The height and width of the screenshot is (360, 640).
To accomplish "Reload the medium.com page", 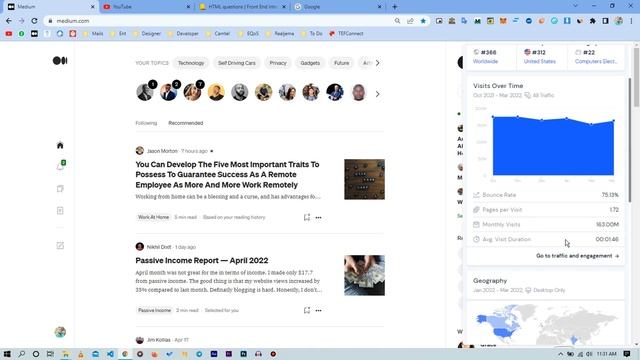I will pyautogui.click(x=34, y=20).
